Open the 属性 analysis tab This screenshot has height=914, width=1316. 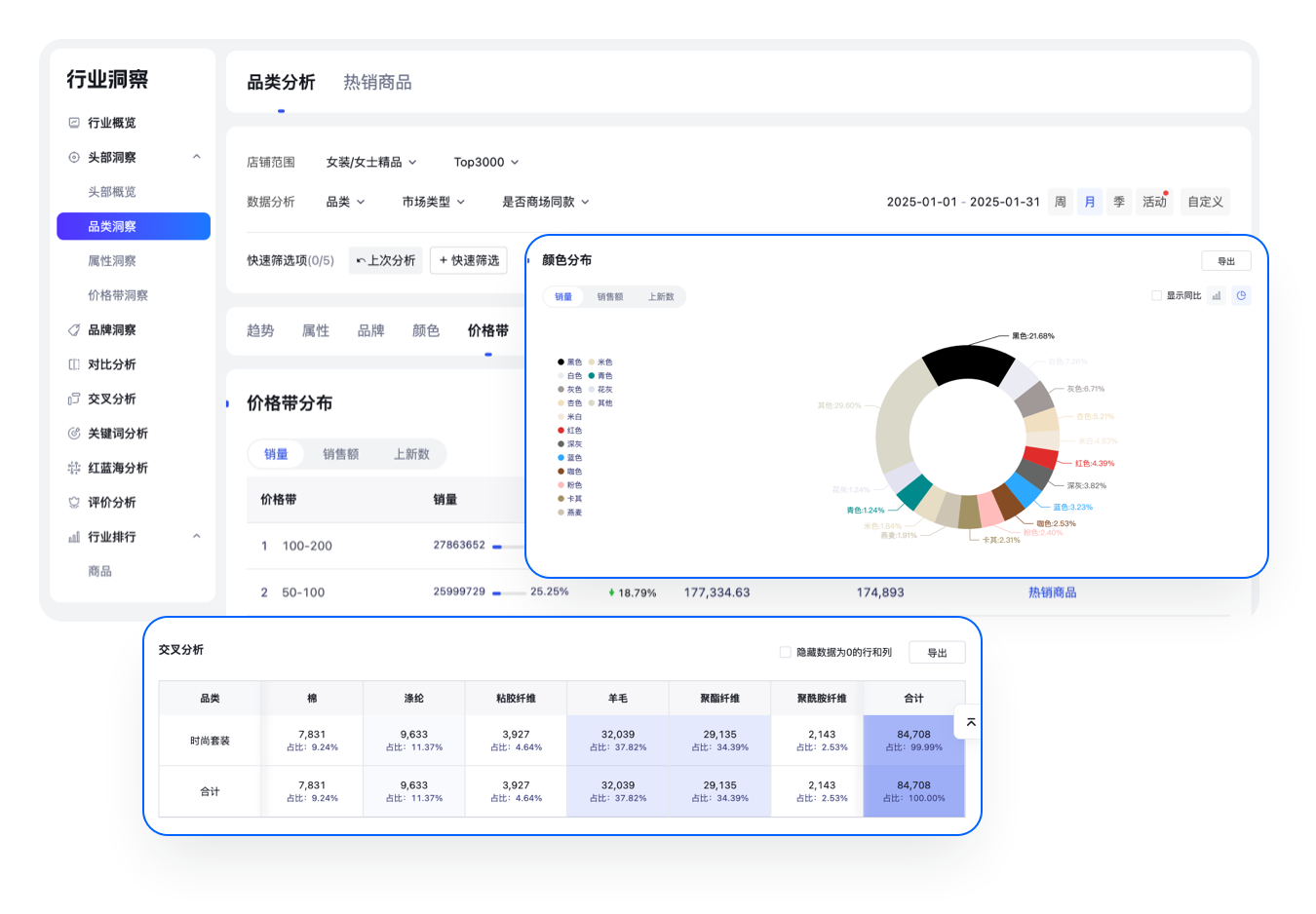[x=315, y=330]
